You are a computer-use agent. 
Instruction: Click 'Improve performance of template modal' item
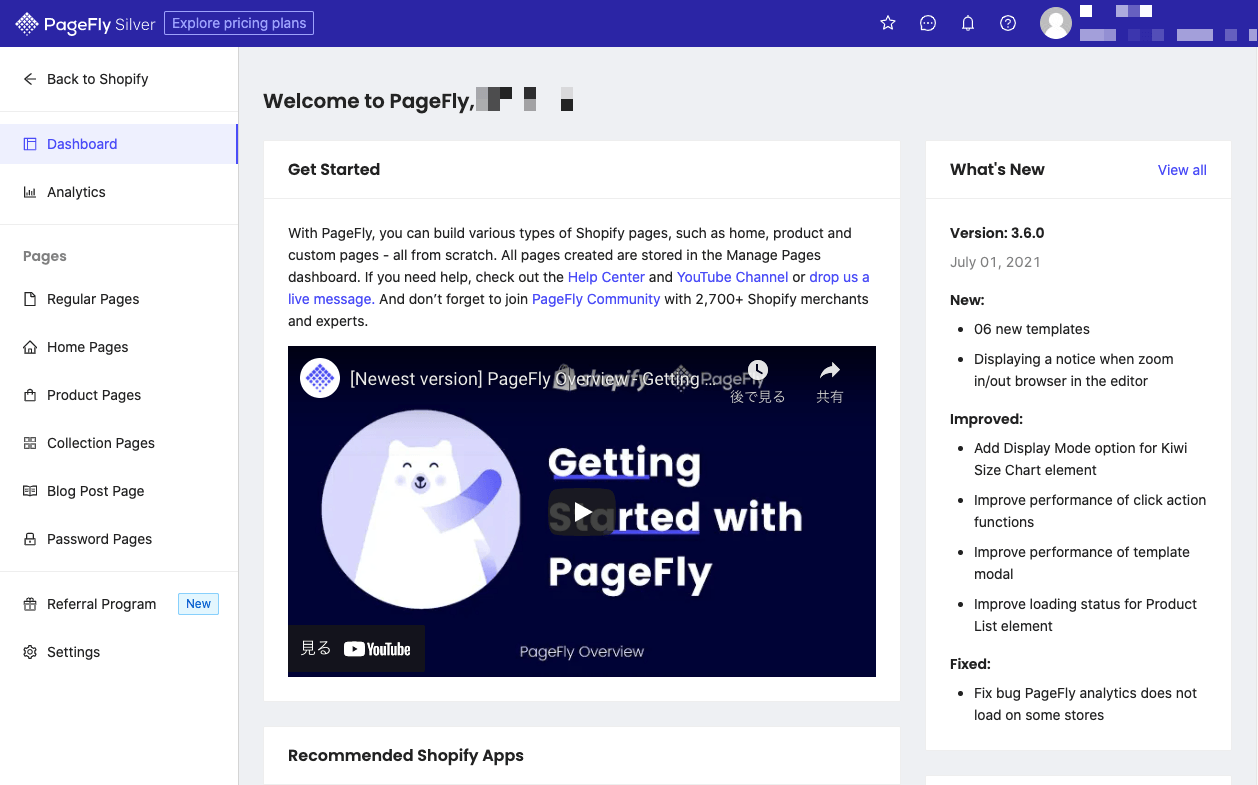click(x=1082, y=563)
